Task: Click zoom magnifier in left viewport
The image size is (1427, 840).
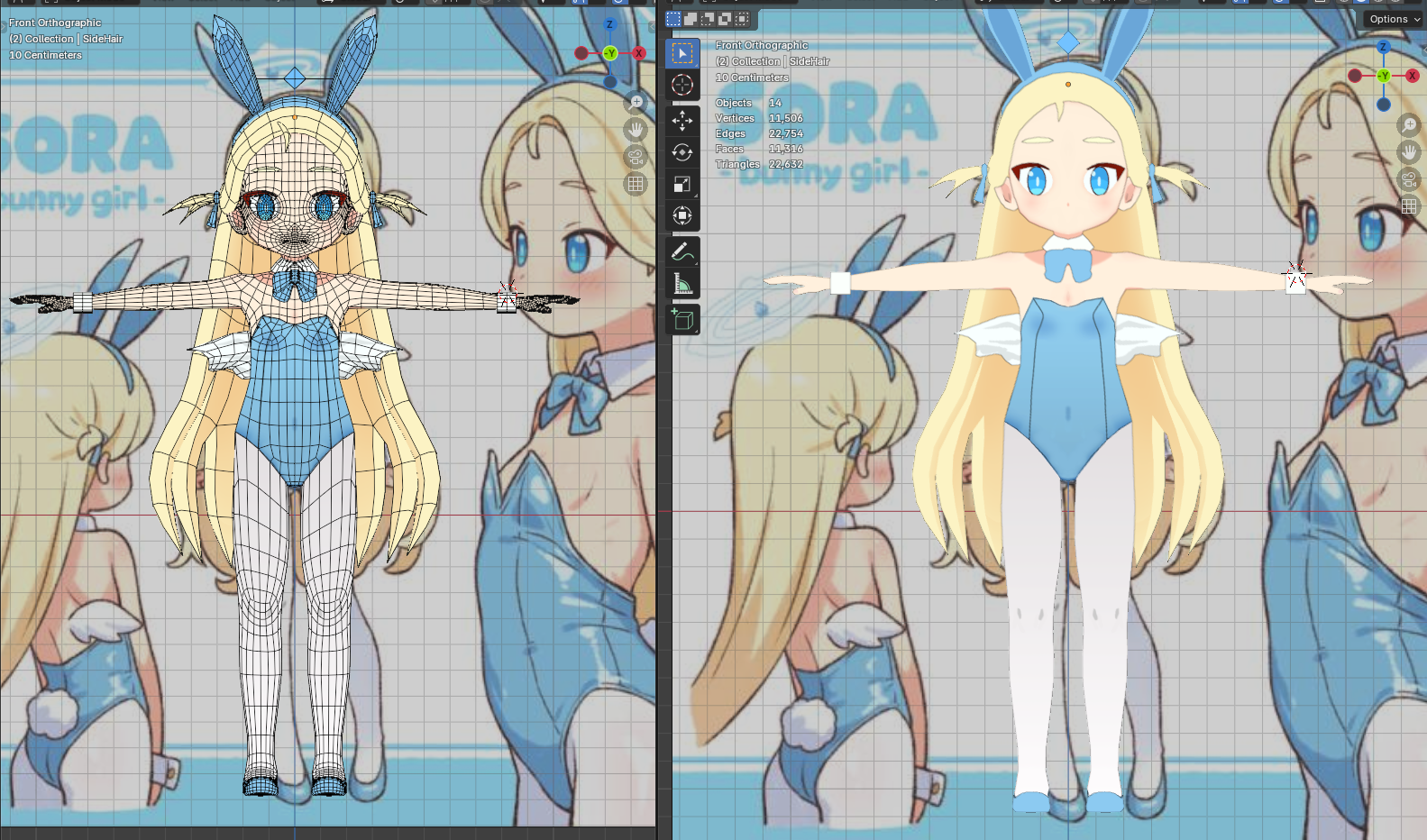Action: coord(636,103)
